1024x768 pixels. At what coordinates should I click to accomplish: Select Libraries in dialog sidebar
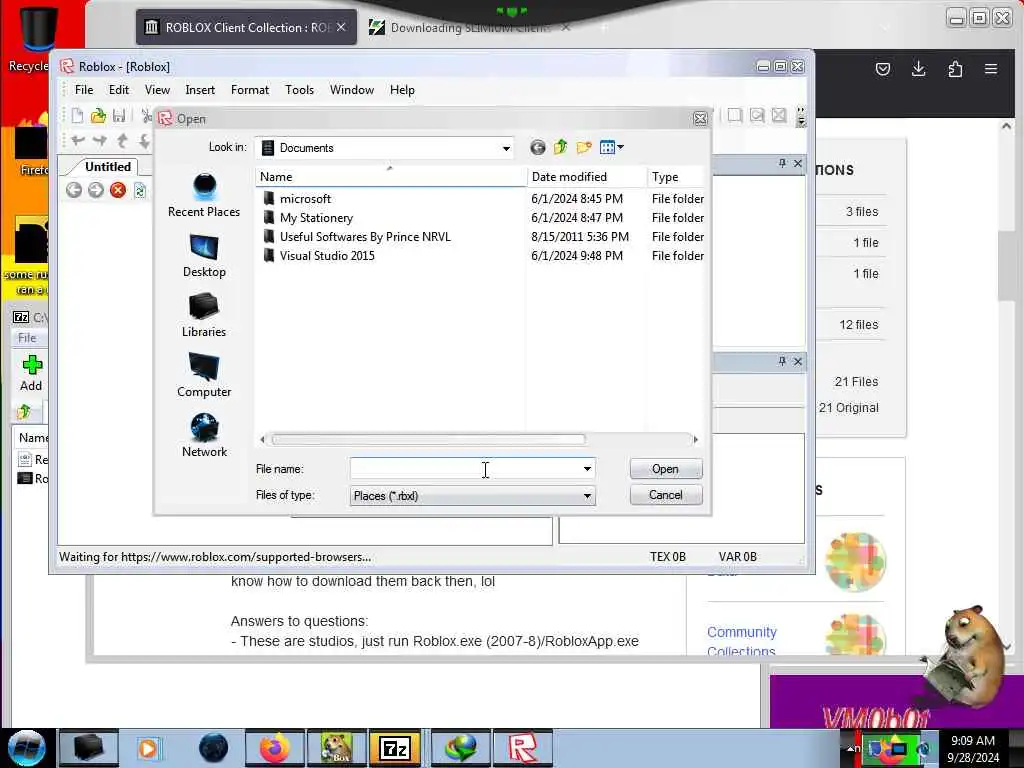204,315
